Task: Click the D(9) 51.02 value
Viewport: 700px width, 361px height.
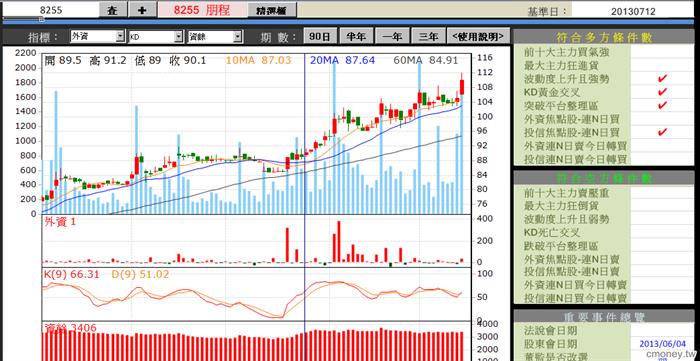Action: pos(140,275)
